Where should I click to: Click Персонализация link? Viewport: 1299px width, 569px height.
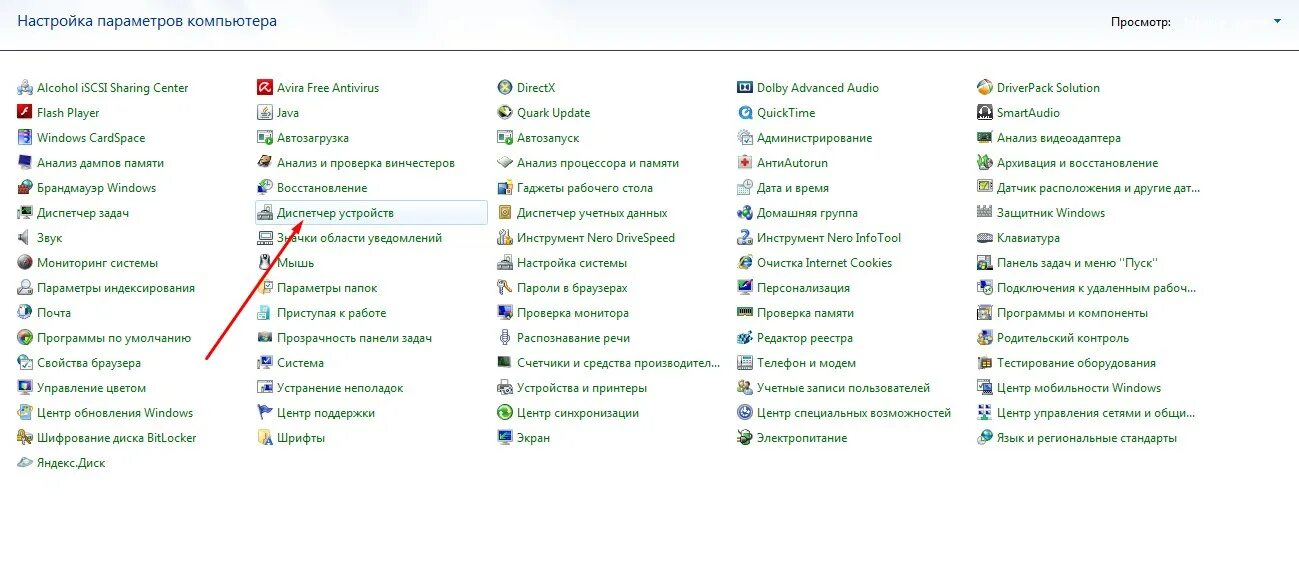click(803, 288)
